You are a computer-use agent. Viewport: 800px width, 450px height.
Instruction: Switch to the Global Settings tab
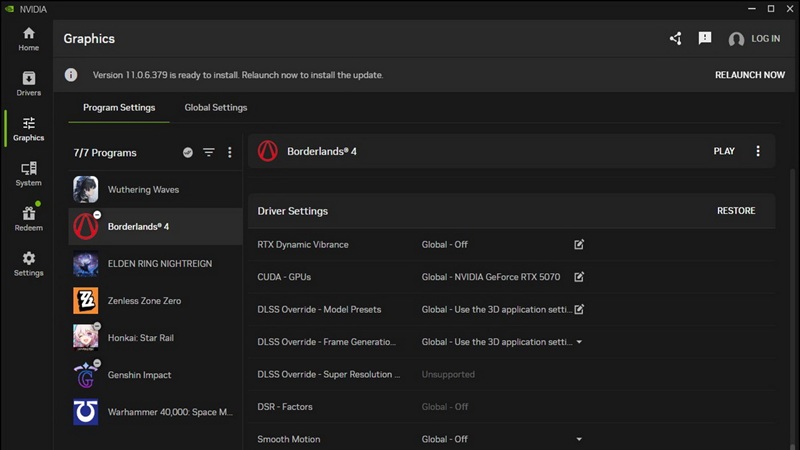pyautogui.click(x=216, y=108)
